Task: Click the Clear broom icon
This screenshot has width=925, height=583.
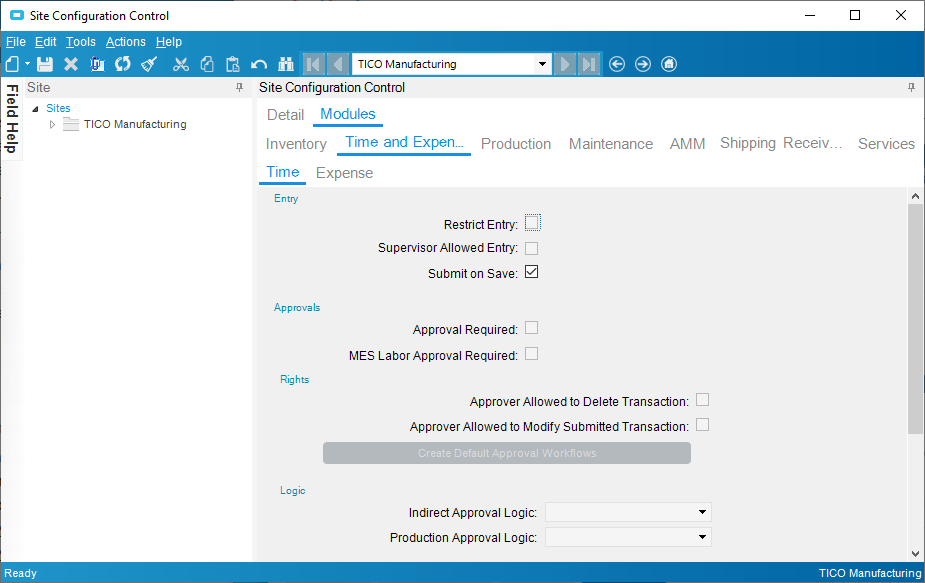Action: [149, 64]
